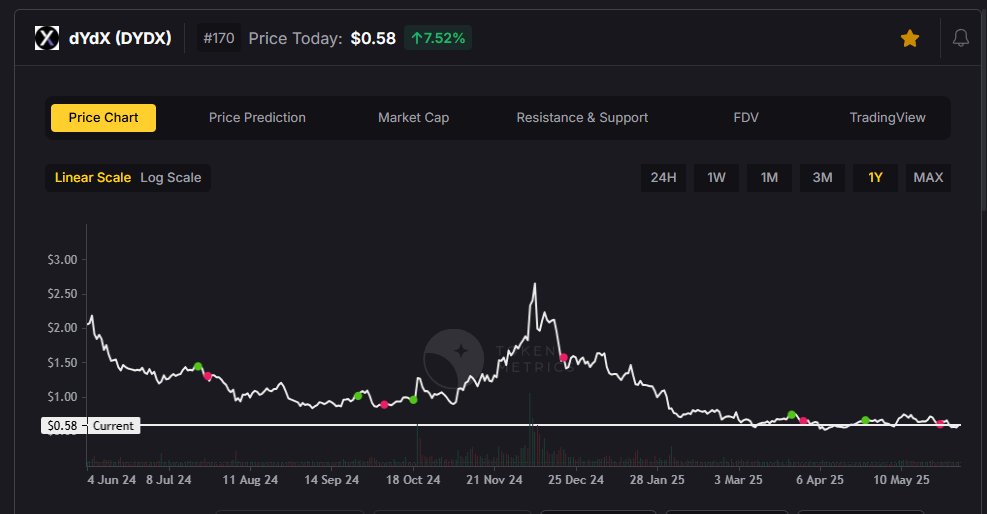Viewport: 987px width, 514px height.
Task: Show MAX price history
Action: click(928, 177)
